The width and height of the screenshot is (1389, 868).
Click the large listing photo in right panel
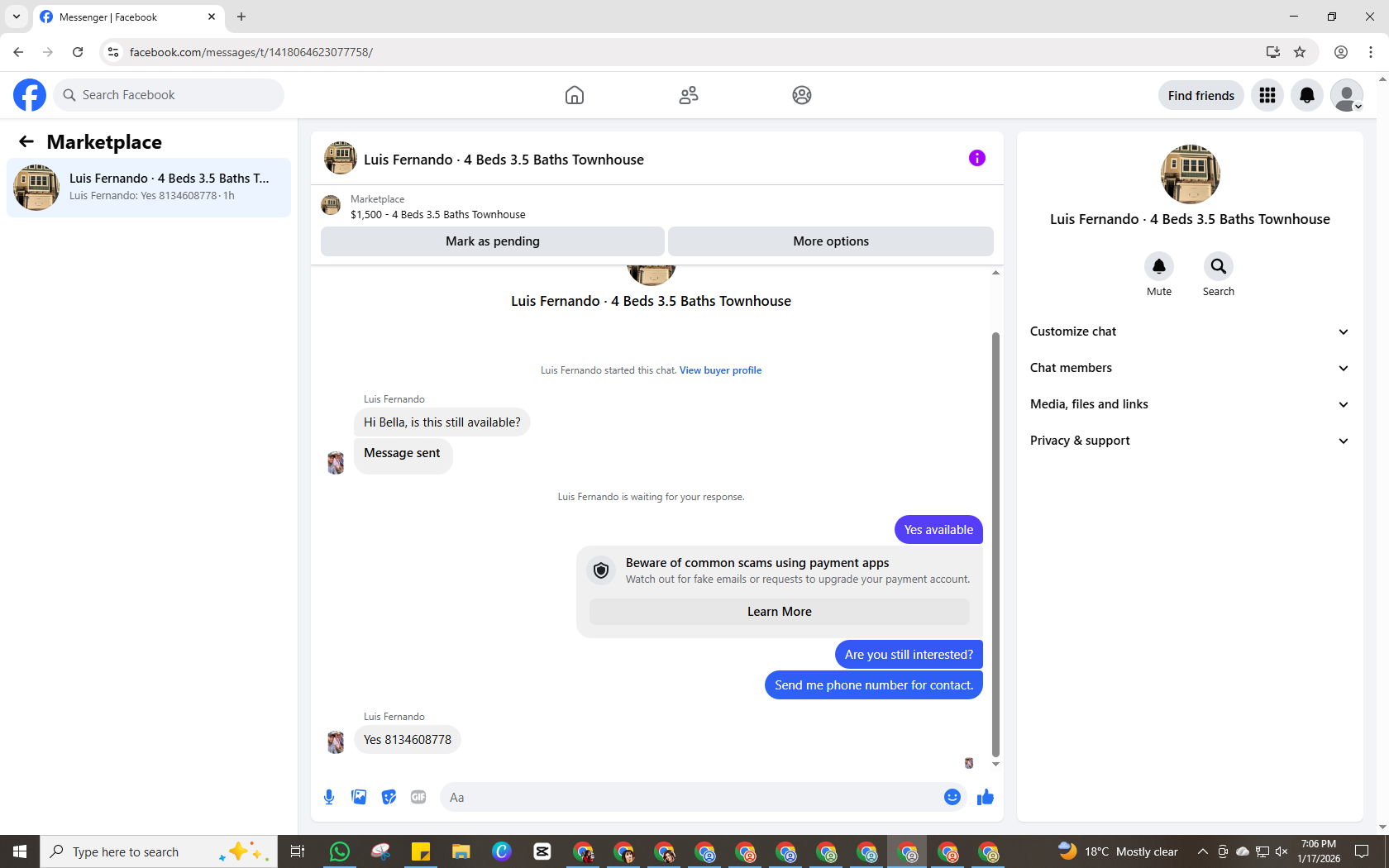[1191, 174]
